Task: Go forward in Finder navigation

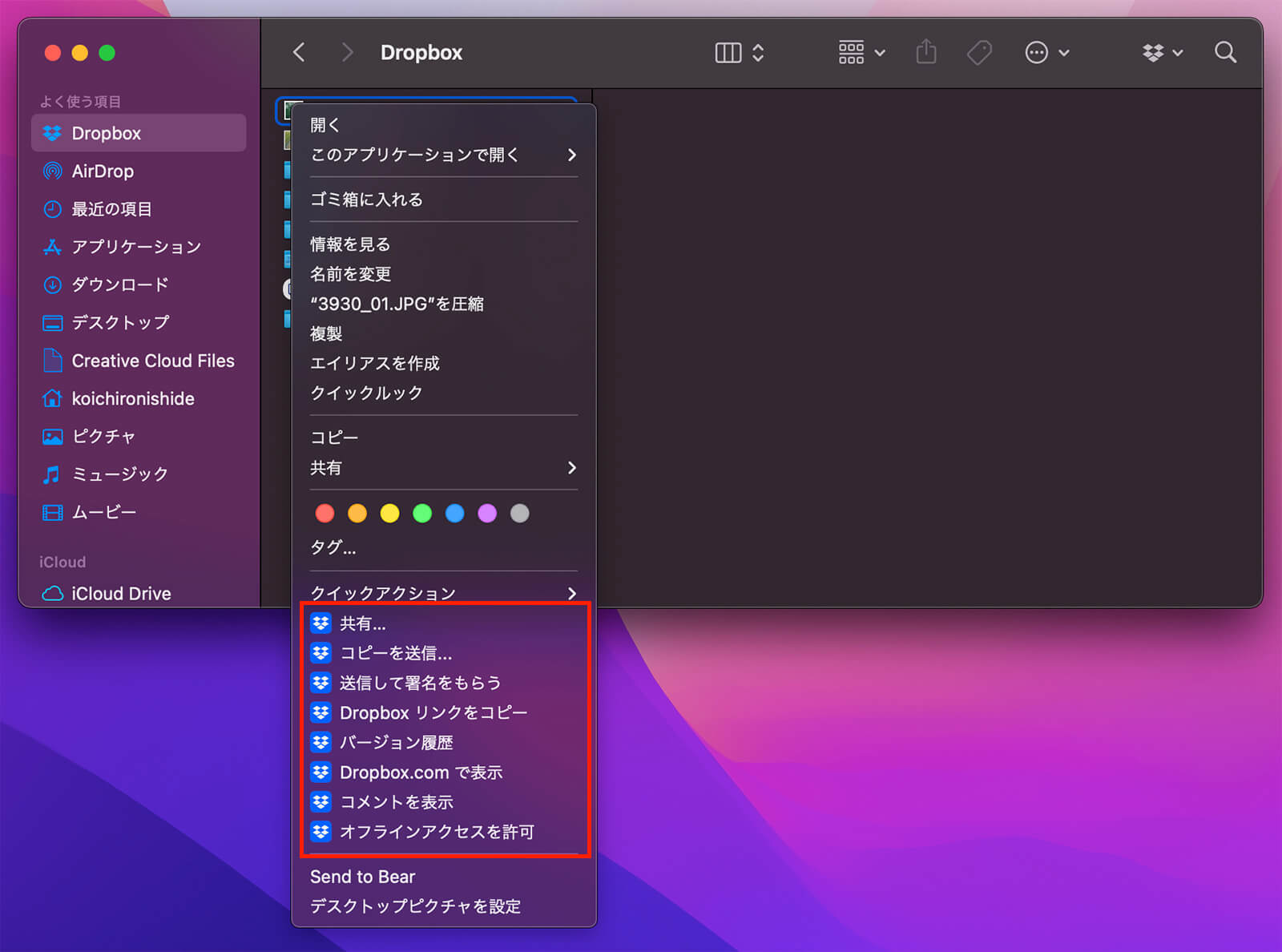Action: click(x=347, y=53)
